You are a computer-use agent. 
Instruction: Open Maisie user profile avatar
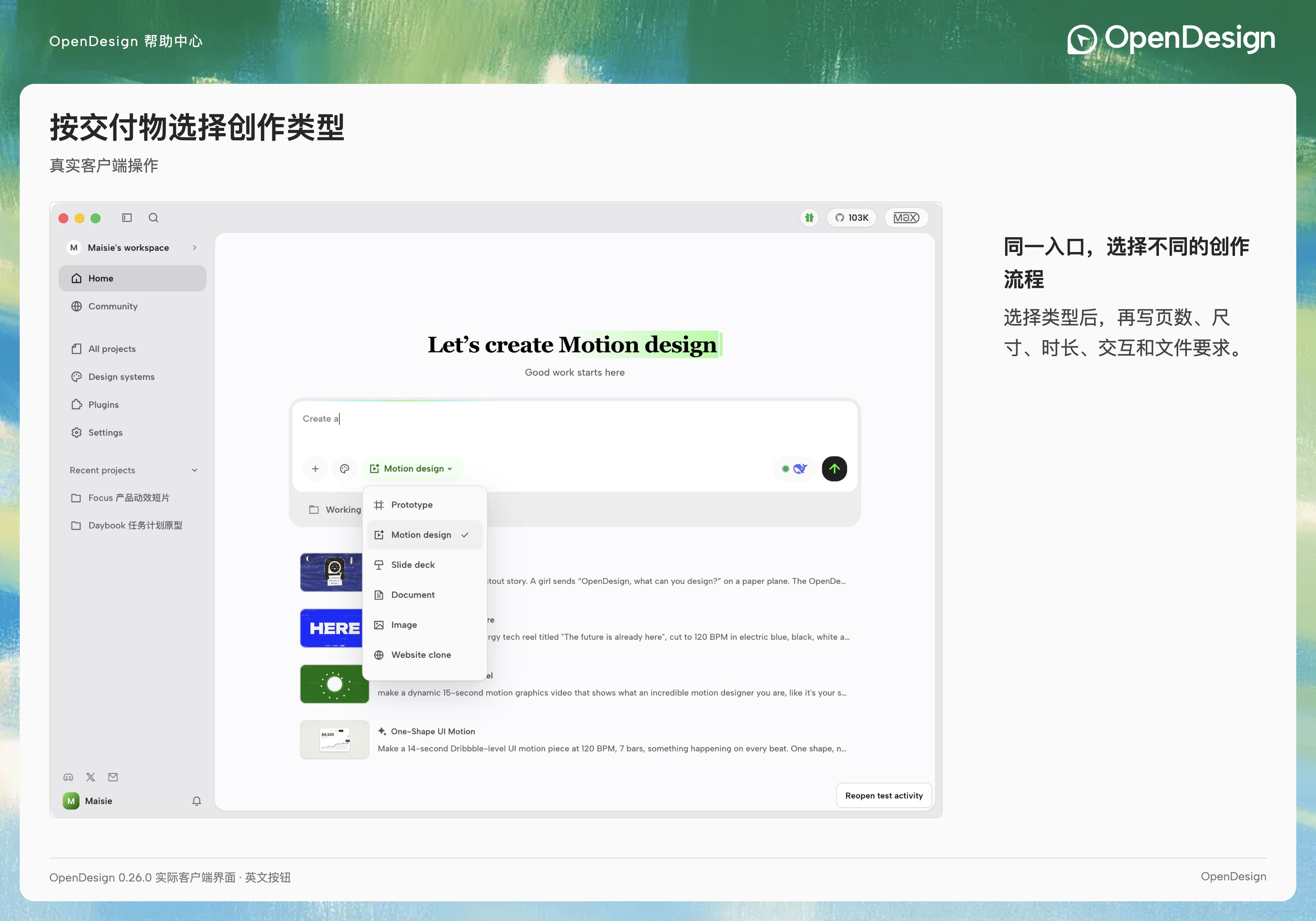(x=71, y=801)
